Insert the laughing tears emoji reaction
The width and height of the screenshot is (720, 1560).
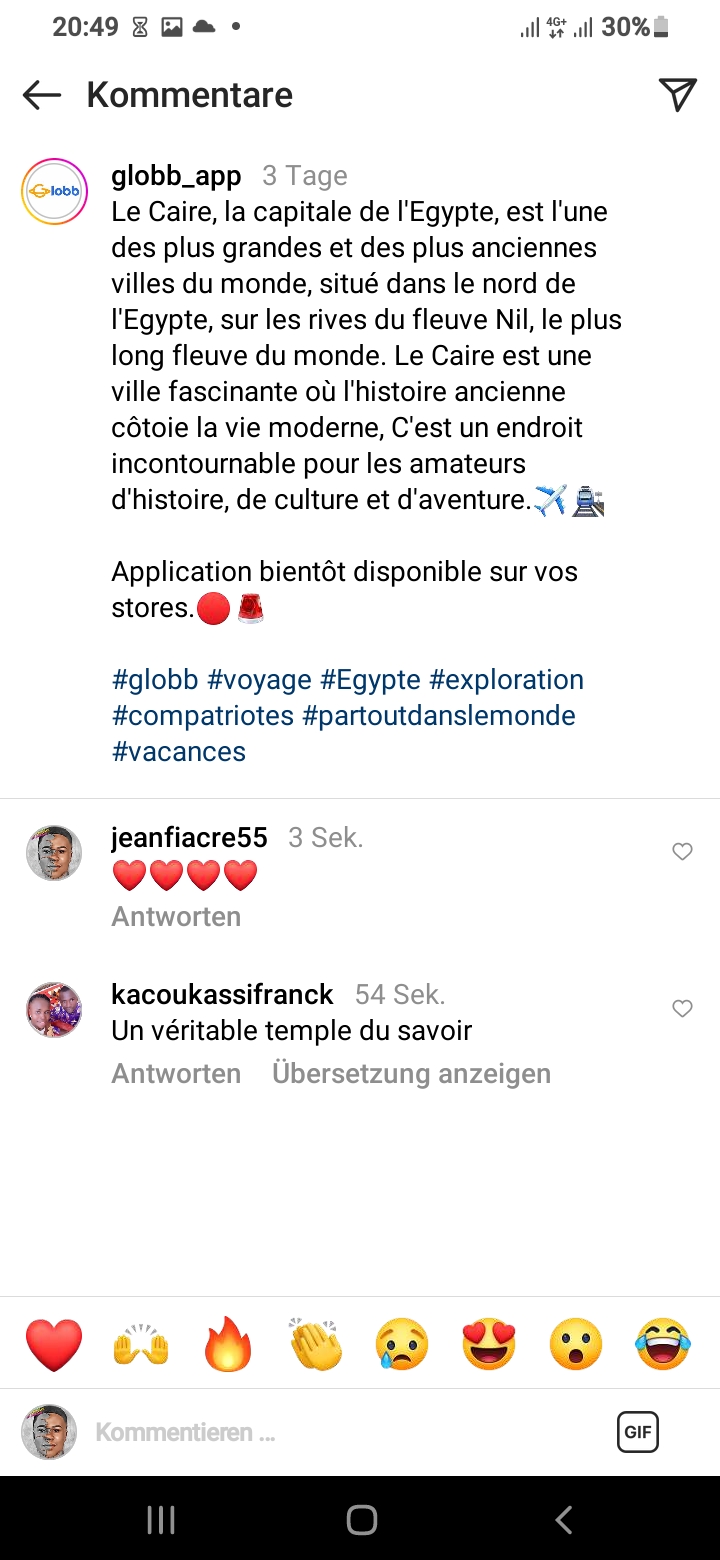click(x=663, y=1344)
